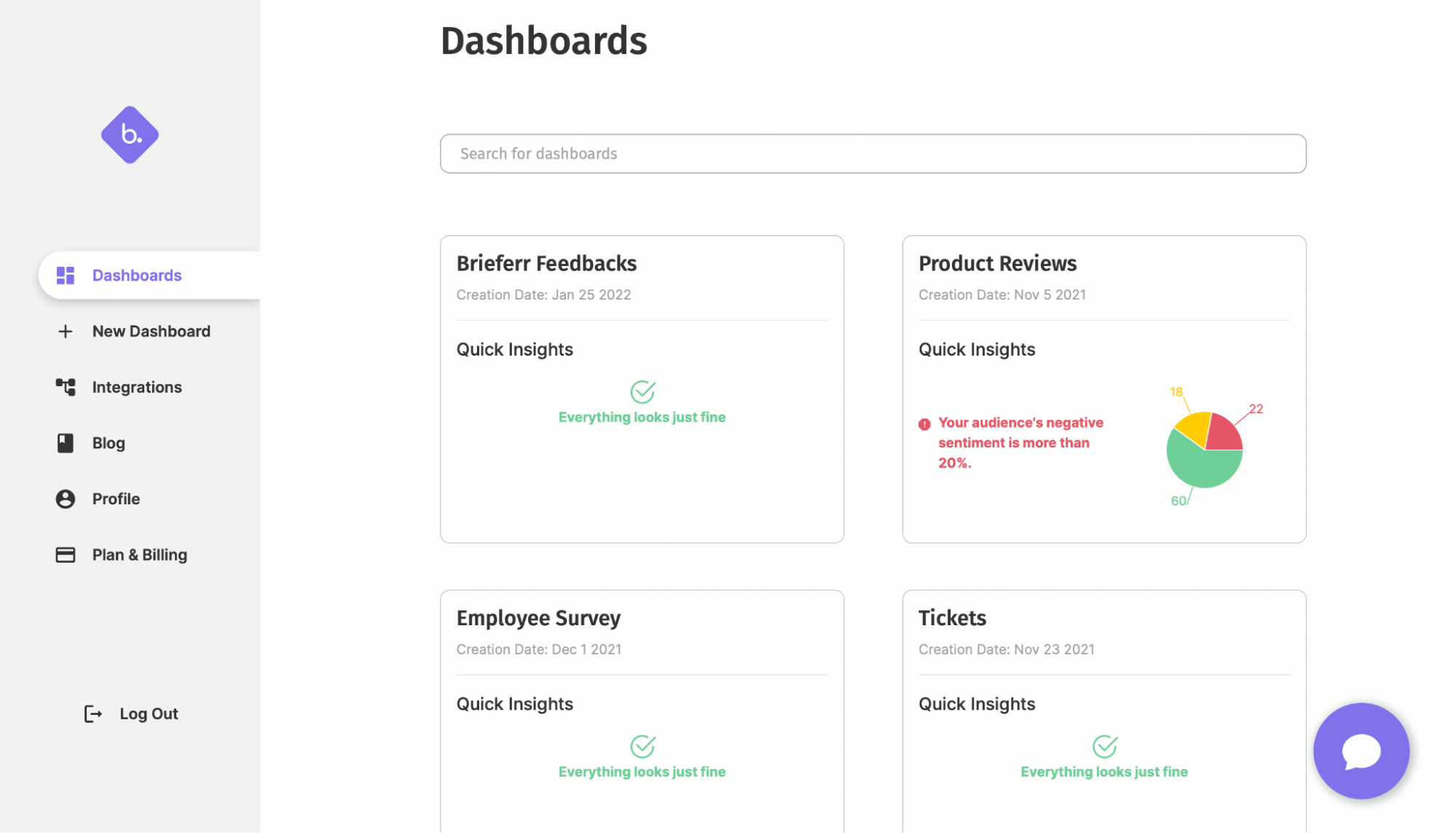Click Quick Insights heading in Brieferr Feedbacks card
This screenshot has height=833, width=1456.
[514, 350]
